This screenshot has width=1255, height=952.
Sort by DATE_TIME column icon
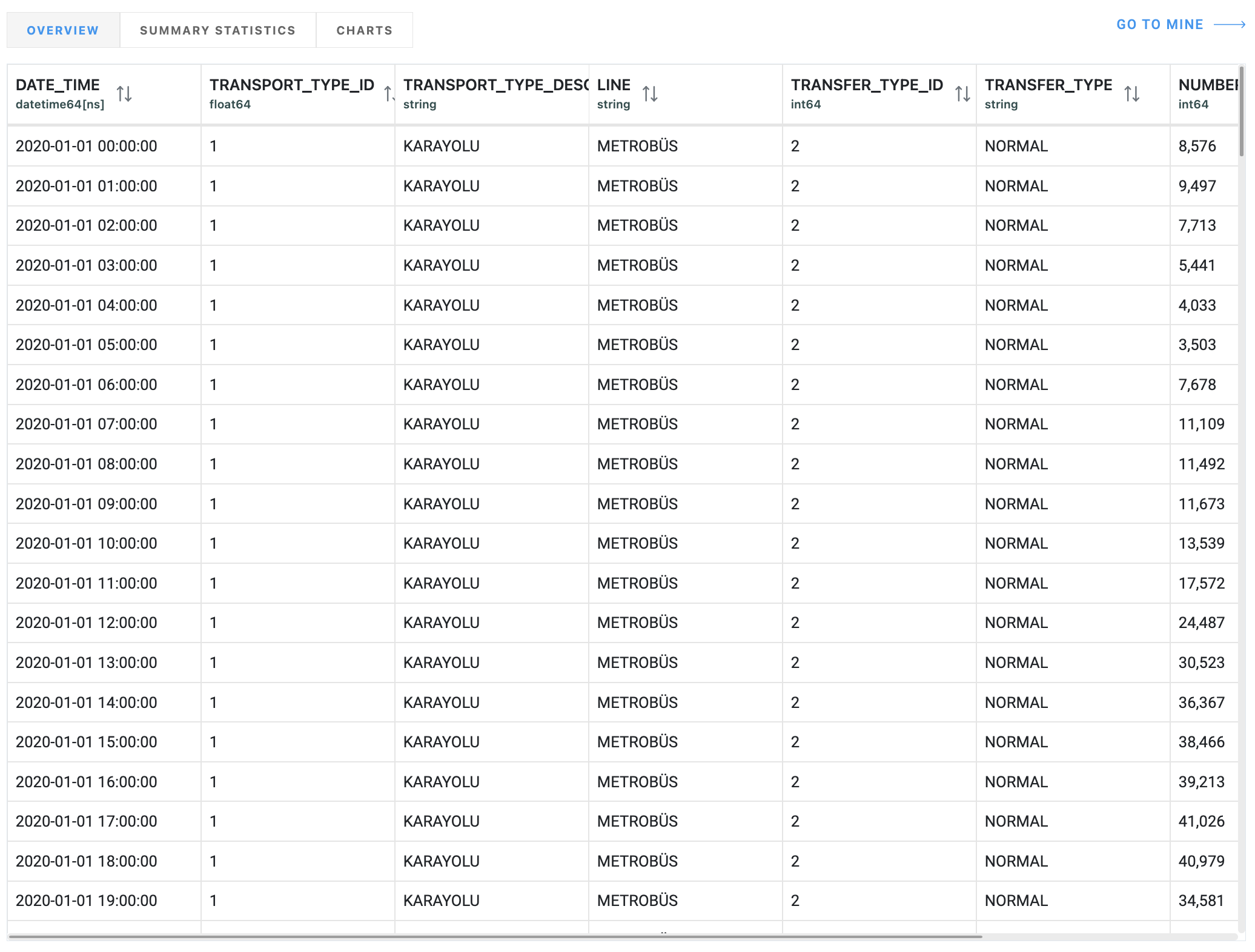tap(124, 94)
